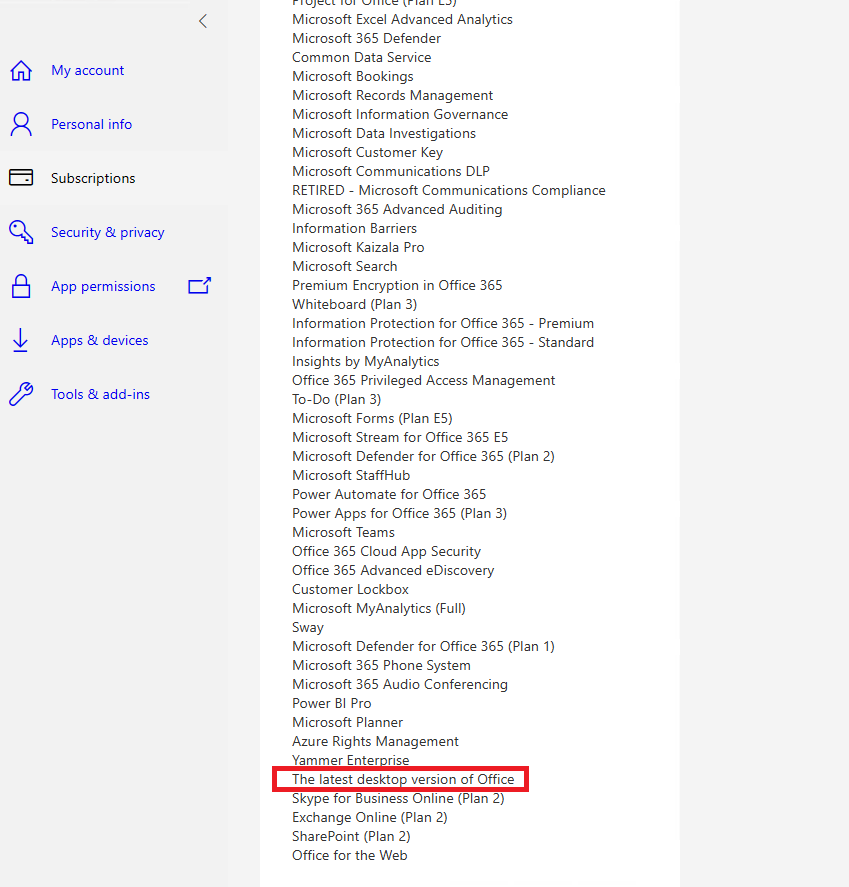The height and width of the screenshot is (887, 849).
Task: Click 'Office 365 Privileged Access Management' text
Action: (x=424, y=380)
